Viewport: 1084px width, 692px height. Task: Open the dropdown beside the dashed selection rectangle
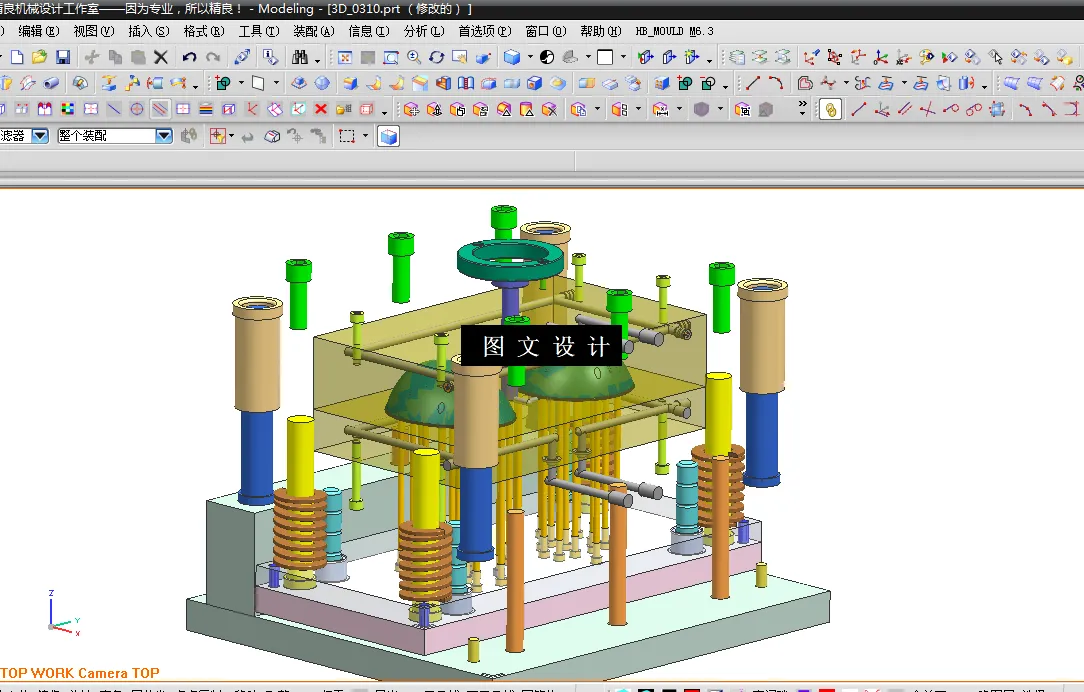365,136
